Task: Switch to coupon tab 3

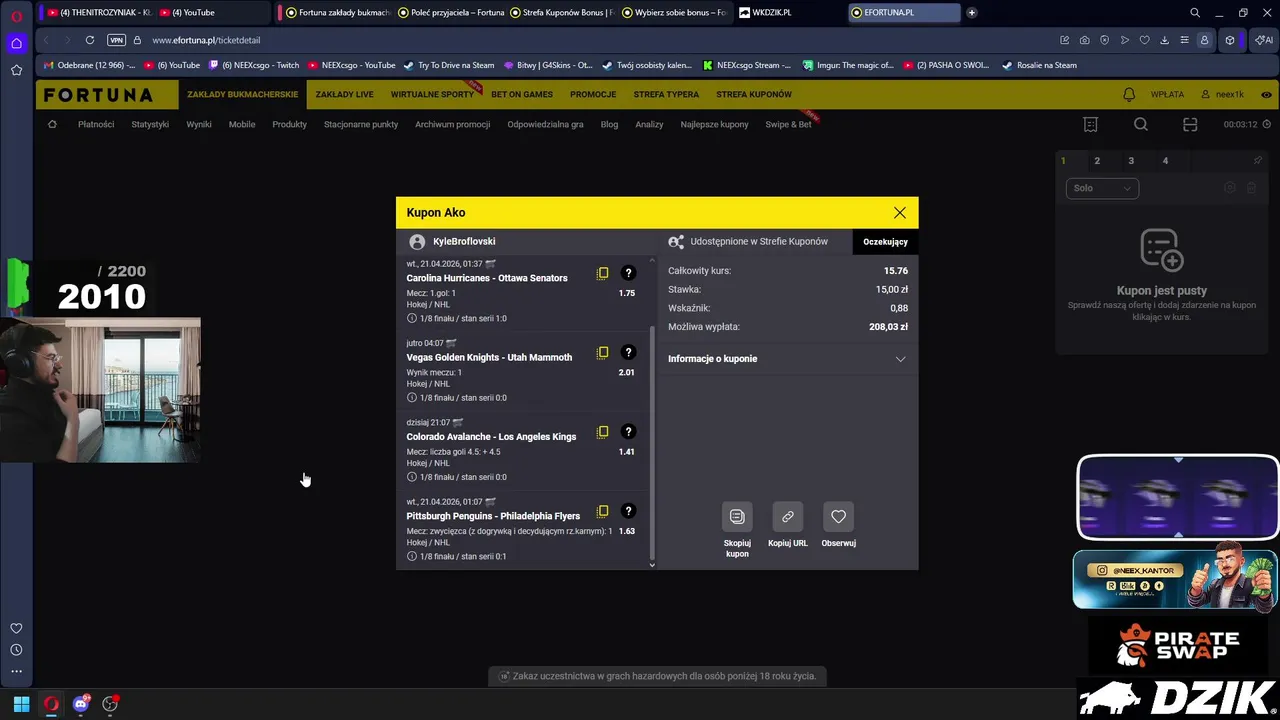Action: click(1131, 161)
